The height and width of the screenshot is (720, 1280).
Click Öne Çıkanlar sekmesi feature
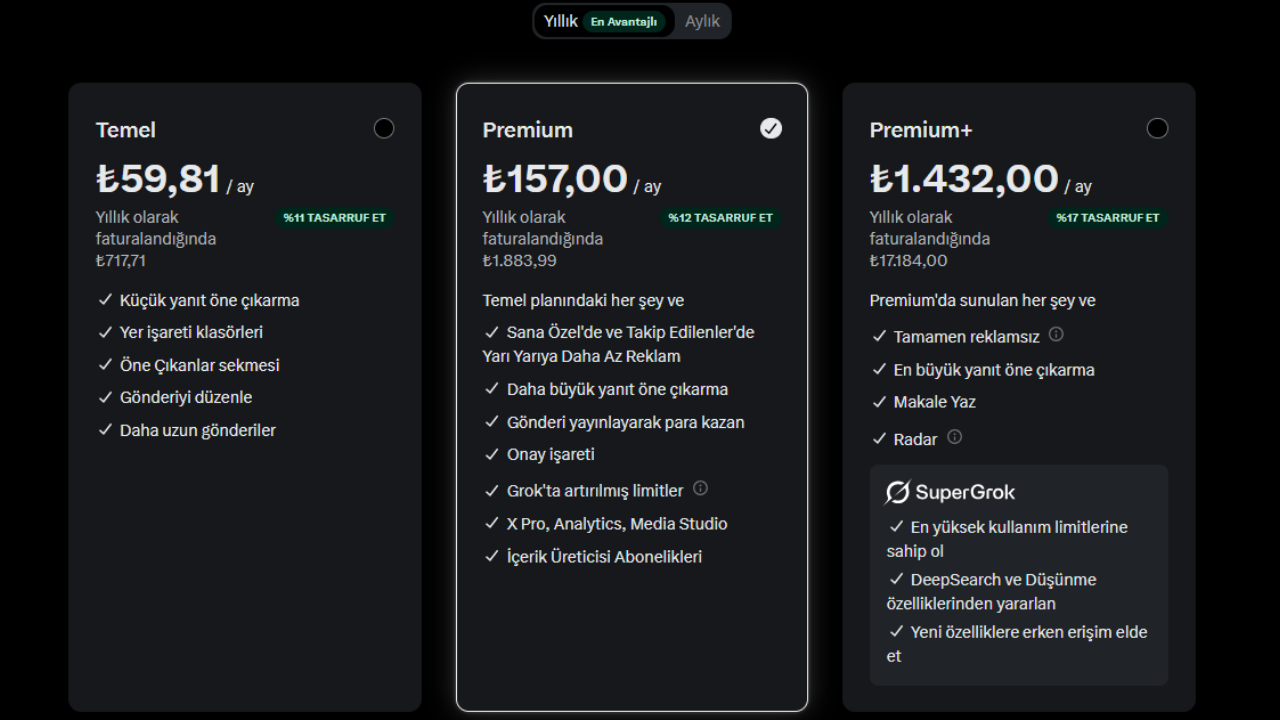point(199,365)
